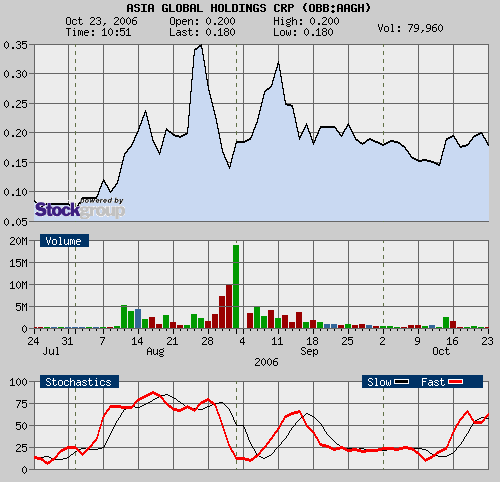Image resolution: width=500 pixels, height=482 pixels.
Task: Click the Aug month label on date axis
Action: point(155,351)
